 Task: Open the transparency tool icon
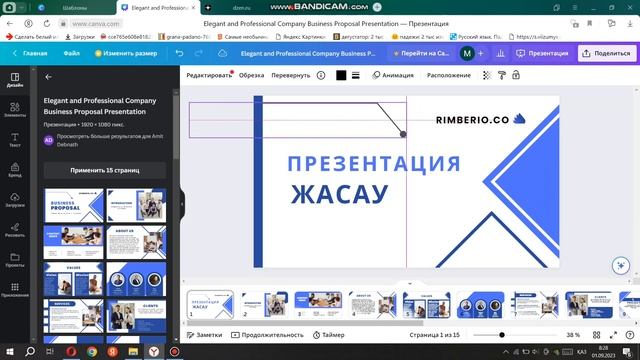point(487,75)
